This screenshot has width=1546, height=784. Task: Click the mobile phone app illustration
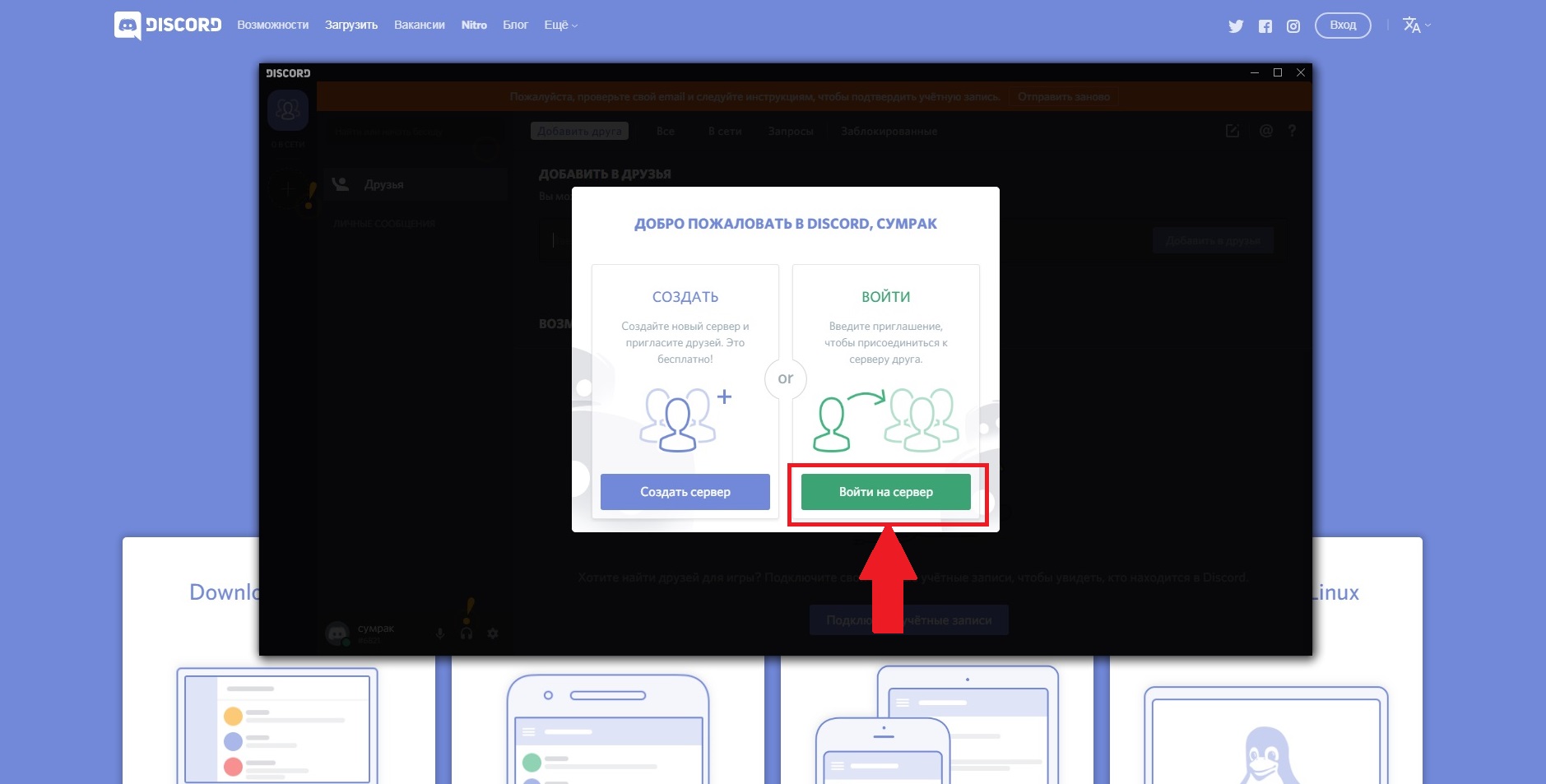point(608,729)
